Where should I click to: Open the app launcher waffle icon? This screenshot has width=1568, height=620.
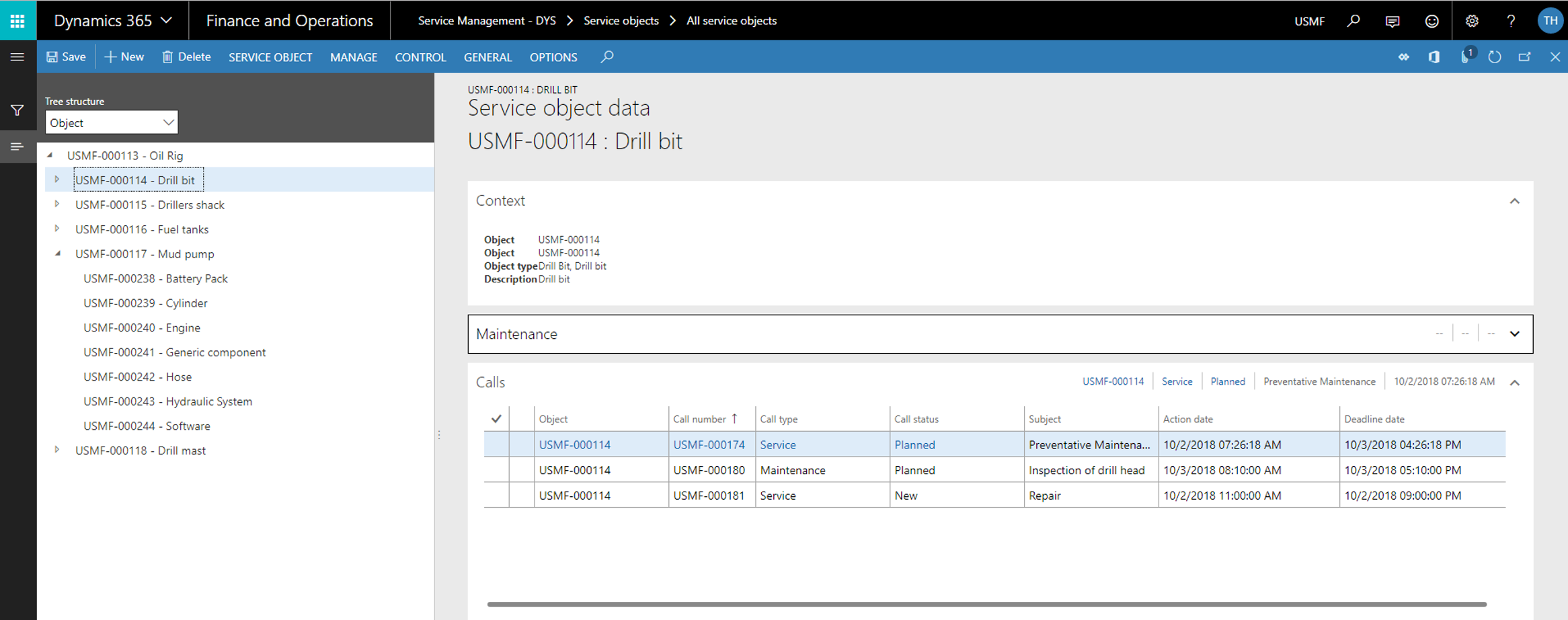[17, 21]
